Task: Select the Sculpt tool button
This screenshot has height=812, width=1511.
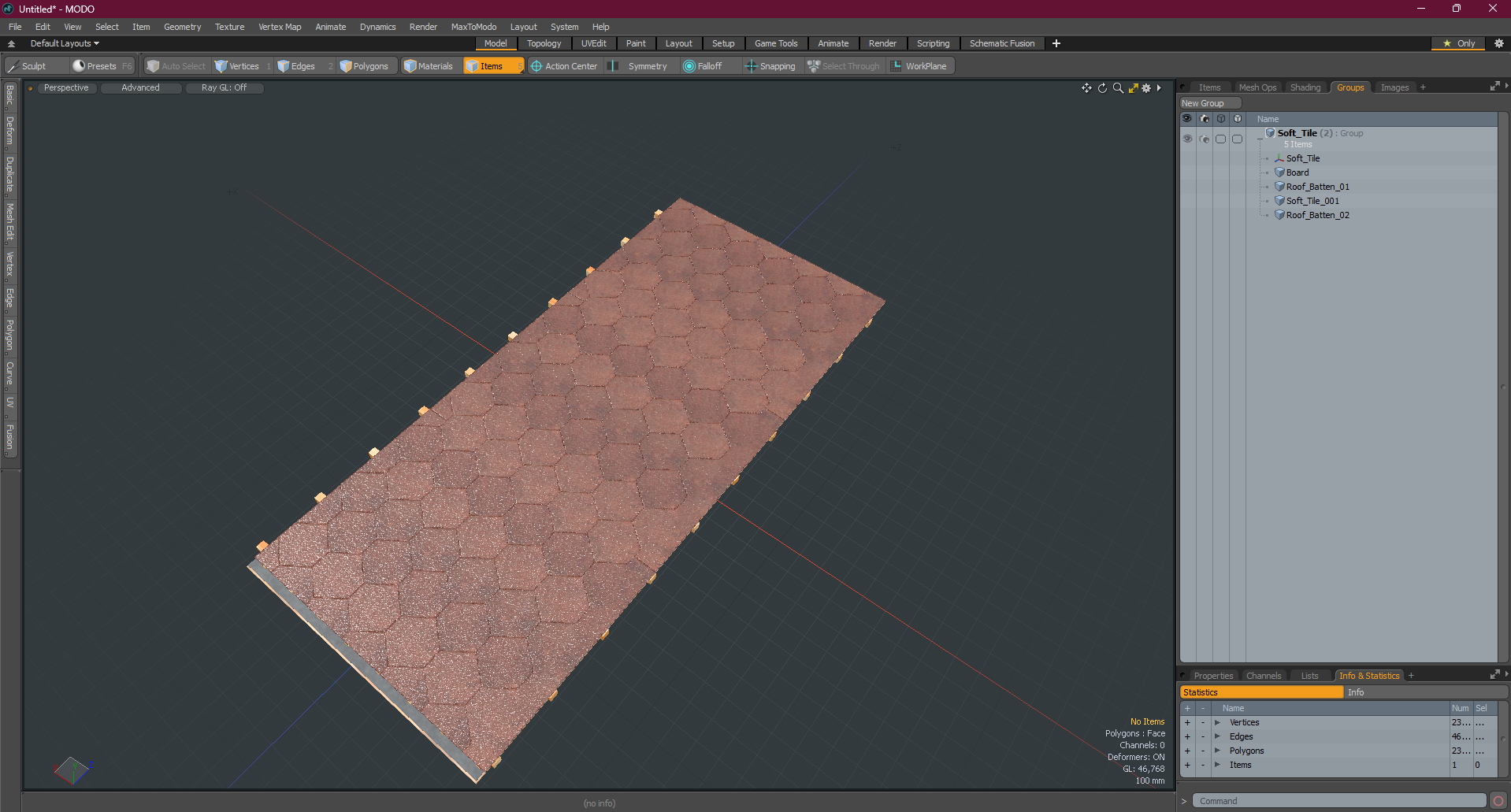Action: point(35,66)
